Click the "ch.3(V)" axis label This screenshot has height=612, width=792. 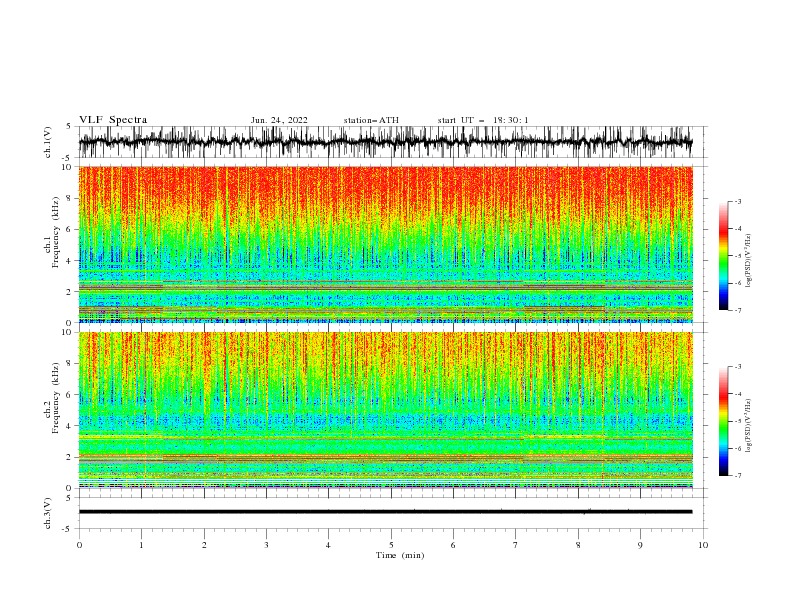[48, 513]
